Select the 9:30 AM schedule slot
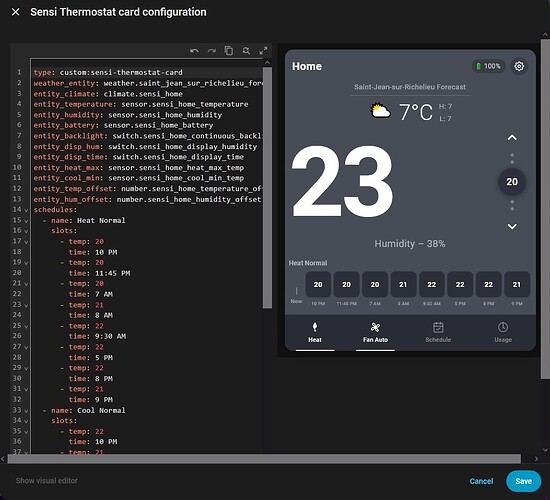550x500 pixels. 431,284
